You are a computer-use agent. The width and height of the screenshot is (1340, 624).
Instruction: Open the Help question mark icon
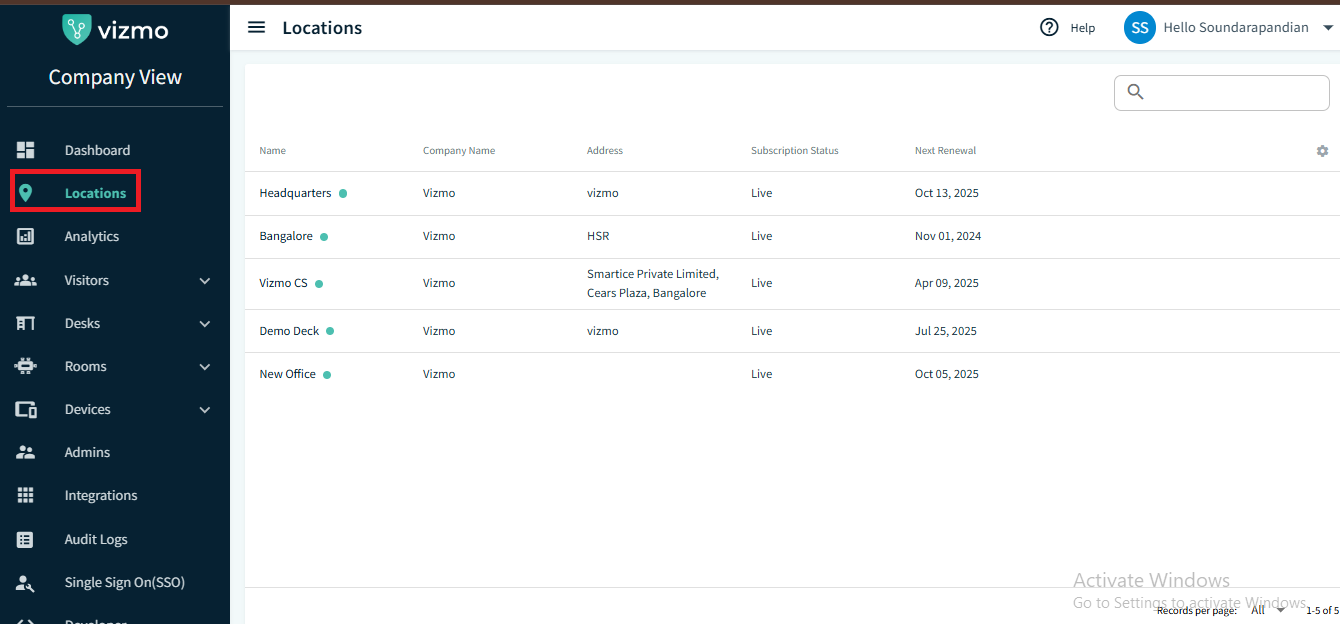(x=1049, y=28)
